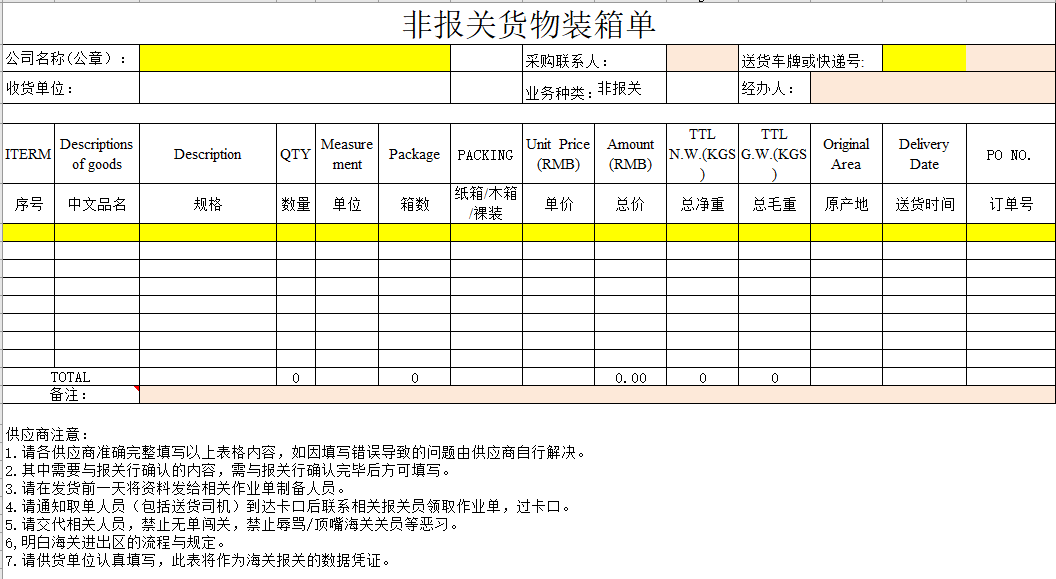Select the PO NO. header cell
Image resolution: width=1056 pixels, height=579 pixels.
coord(1010,155)
